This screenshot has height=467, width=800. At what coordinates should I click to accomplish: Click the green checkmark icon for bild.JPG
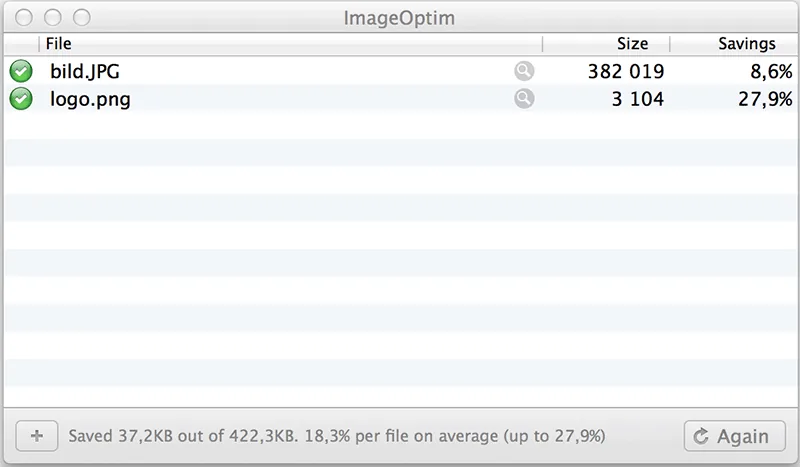point(21,71)
